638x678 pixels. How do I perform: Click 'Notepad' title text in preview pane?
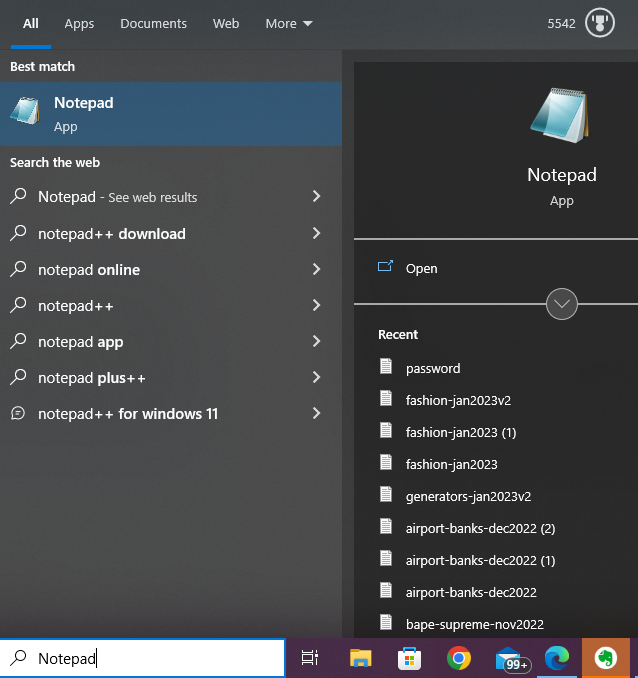point(561,175)
